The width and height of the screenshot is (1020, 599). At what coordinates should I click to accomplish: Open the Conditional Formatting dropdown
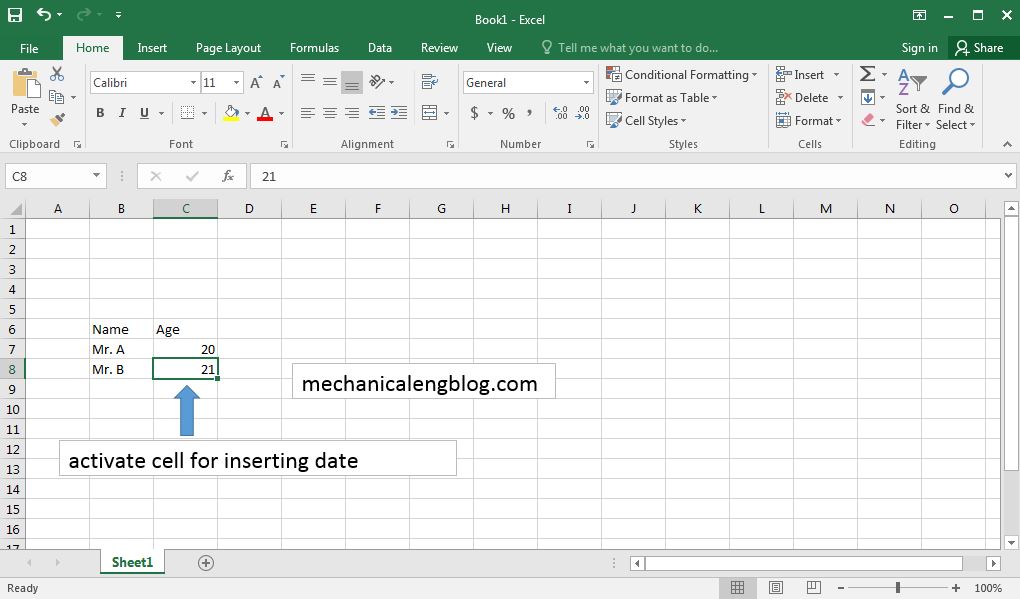[x=681, y=75]
